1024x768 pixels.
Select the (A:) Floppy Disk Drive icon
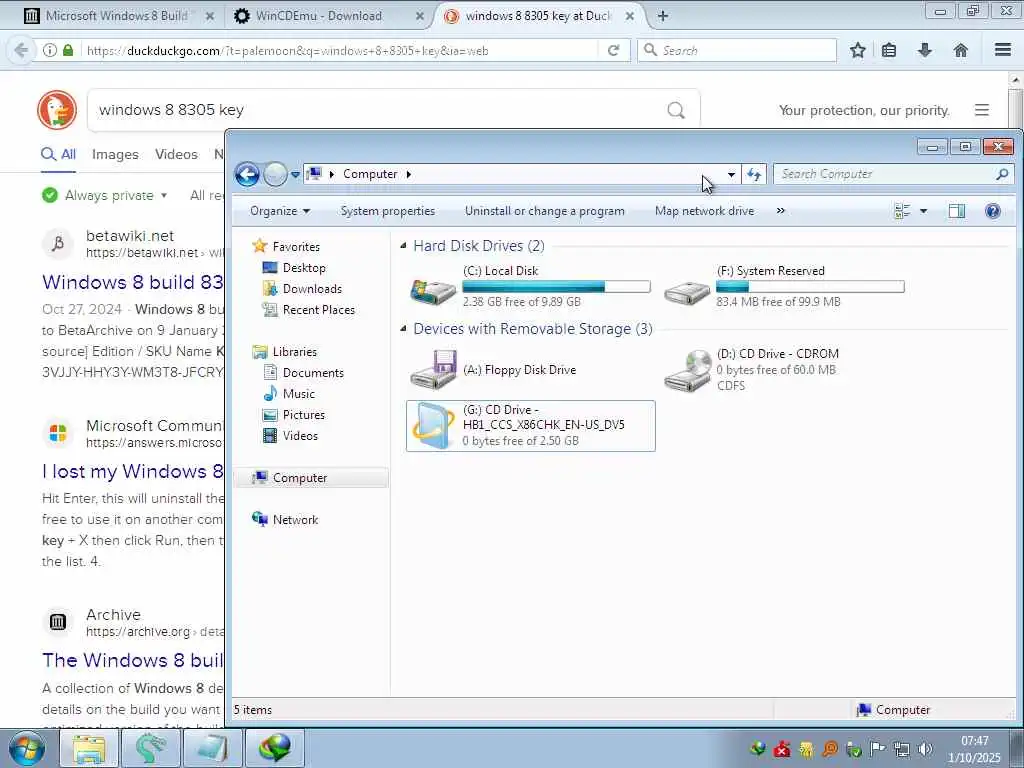(432, 370)
